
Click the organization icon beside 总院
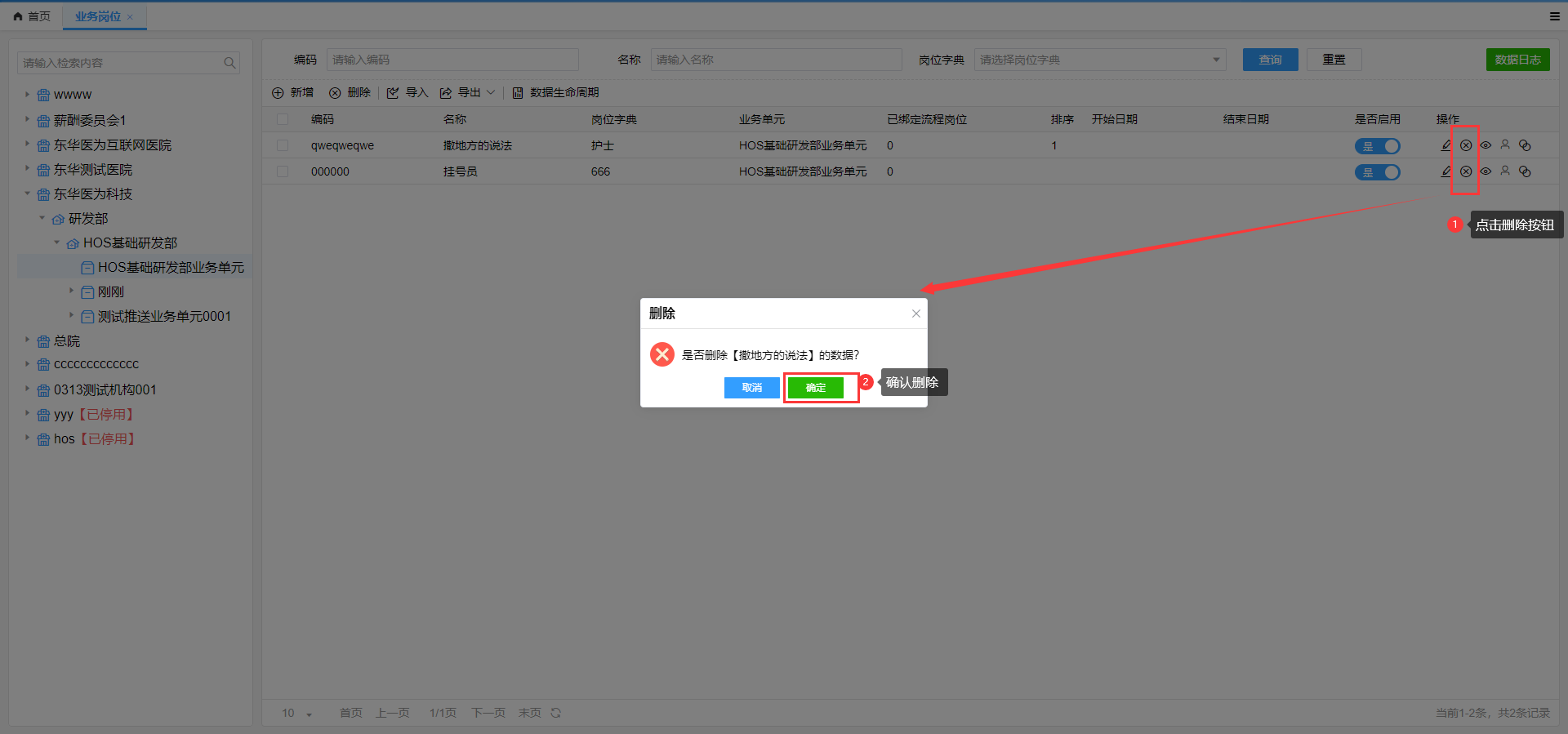pos(43,341)
